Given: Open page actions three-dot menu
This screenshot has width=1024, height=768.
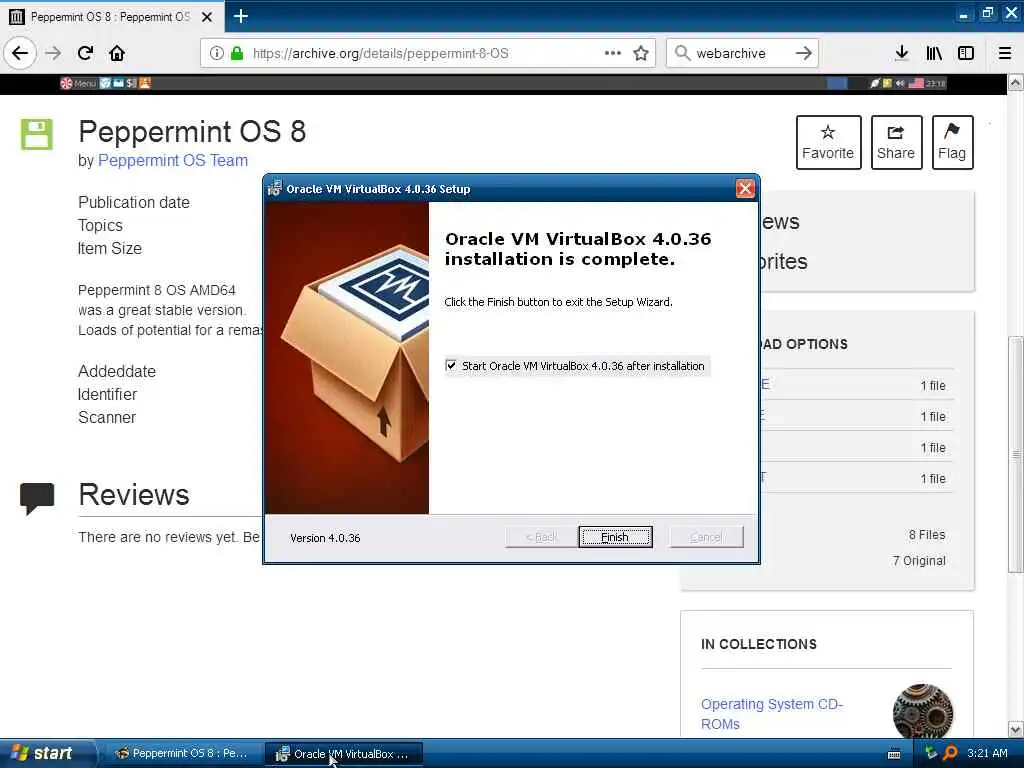Looking at the screenshot, I should point(613,53).
